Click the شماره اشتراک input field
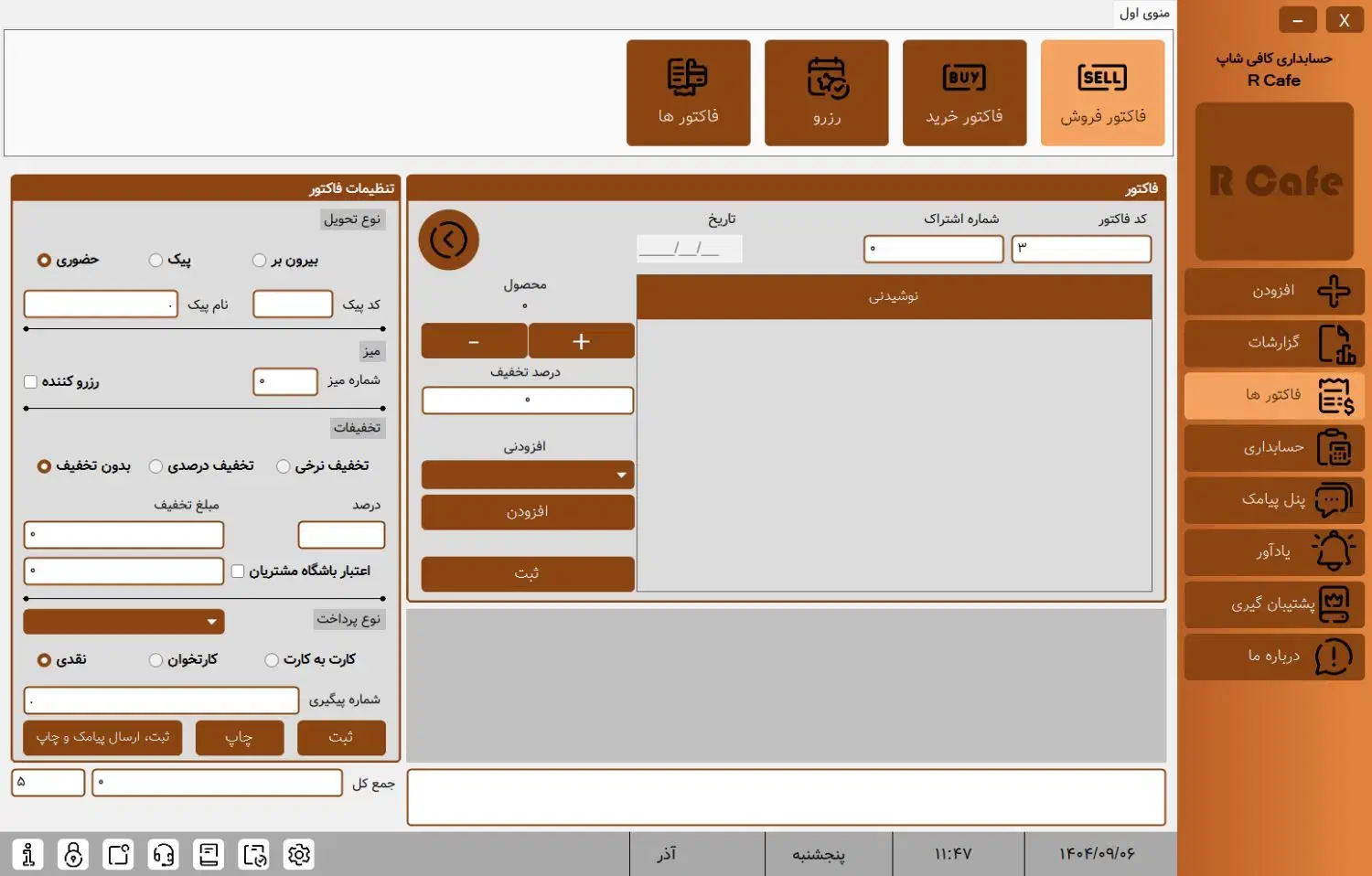The height and width of the screenshot is (876, 1372). 933,249
